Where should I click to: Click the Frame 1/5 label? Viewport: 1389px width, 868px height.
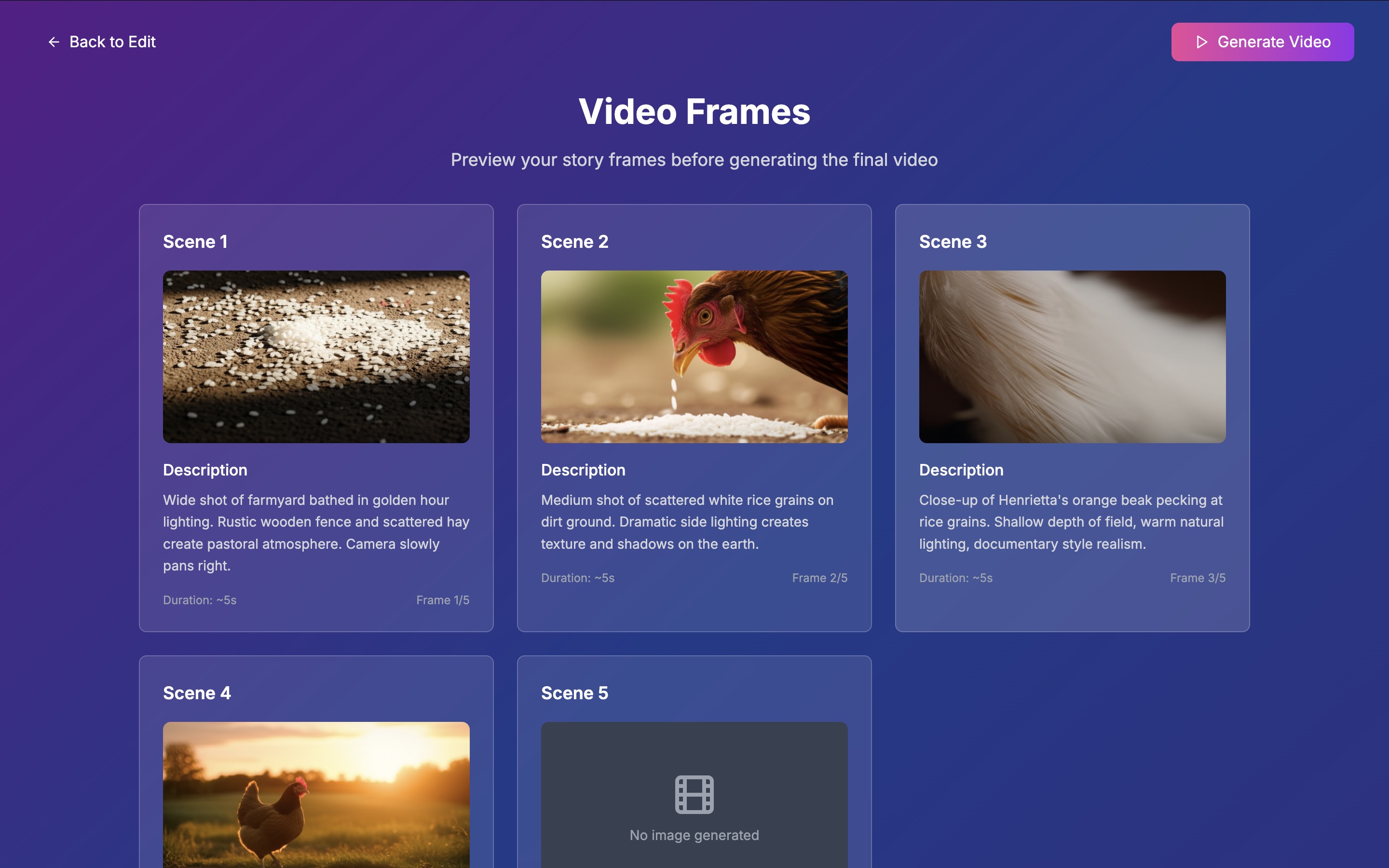[x=443, y=600]
